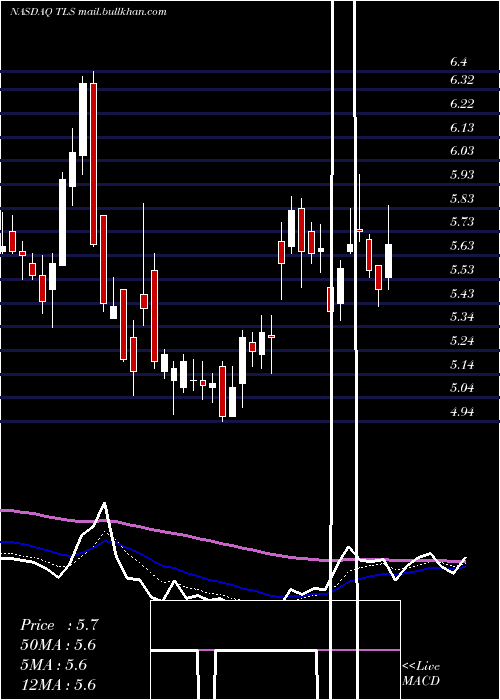Image resolution: width=500 pixels, height=700 pixels.
Task: Click the 6.4 price axis label
Action: pos(459,62)
